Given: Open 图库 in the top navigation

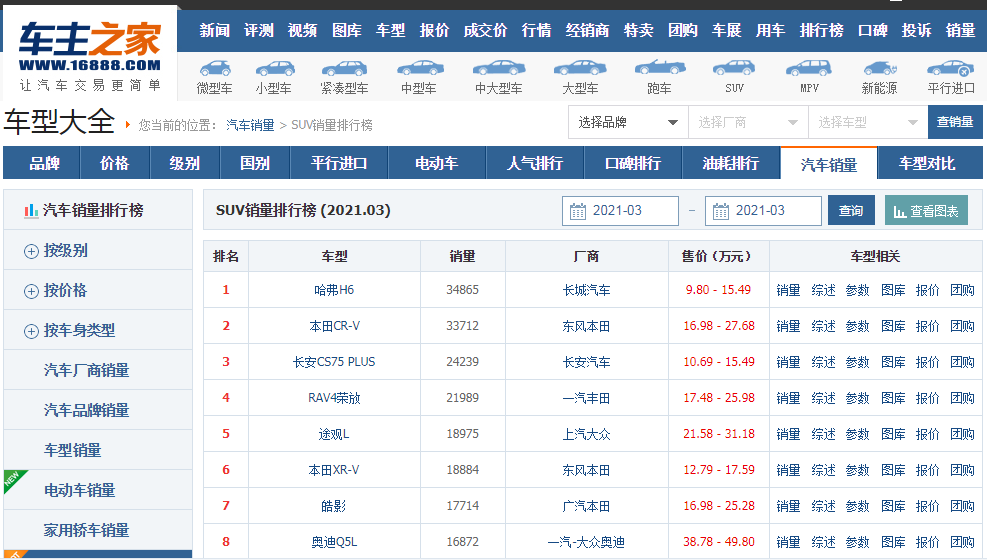Looking at the screenshot, I should click(x=347, y=30).
